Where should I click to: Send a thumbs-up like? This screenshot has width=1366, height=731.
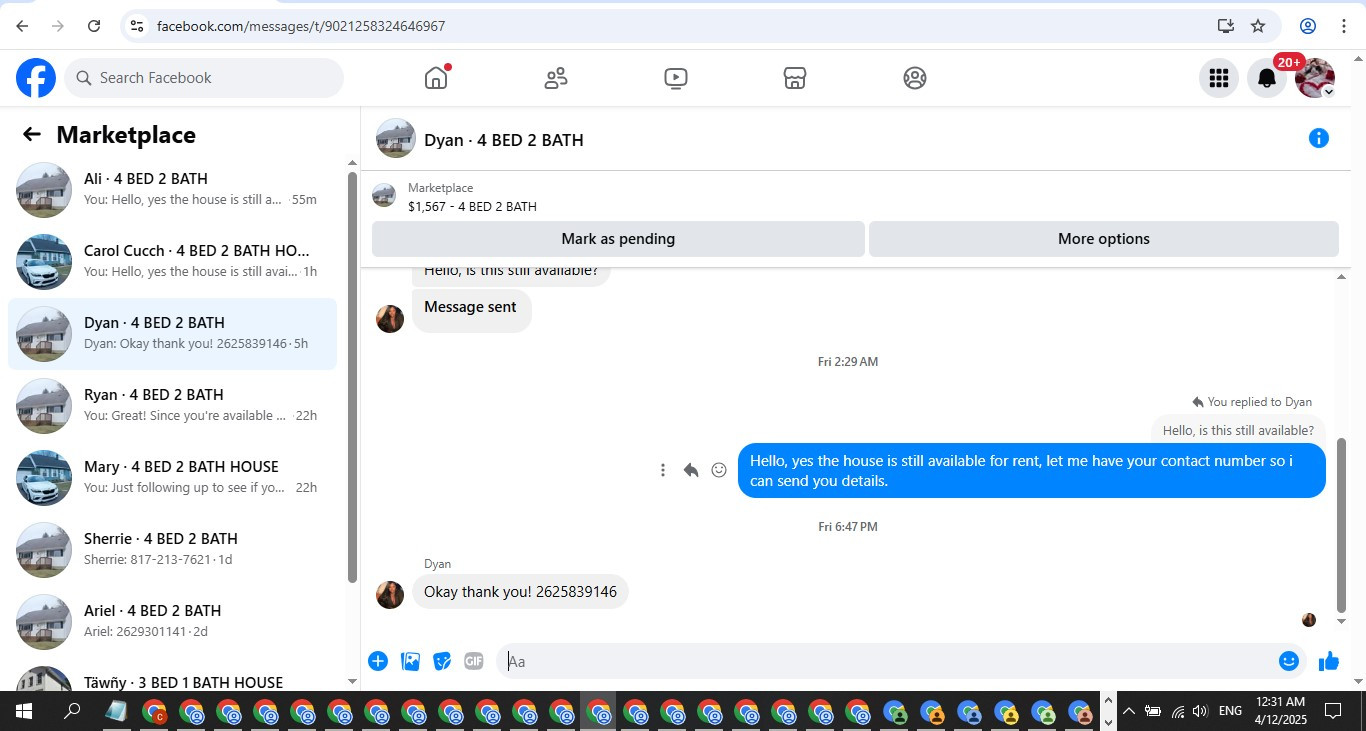click(1329, 661)
